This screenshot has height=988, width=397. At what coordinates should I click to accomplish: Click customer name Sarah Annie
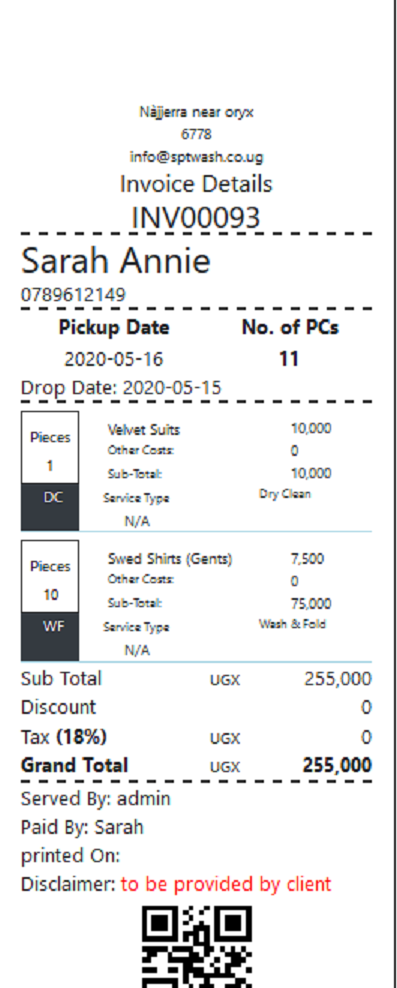tap(116, 260)
